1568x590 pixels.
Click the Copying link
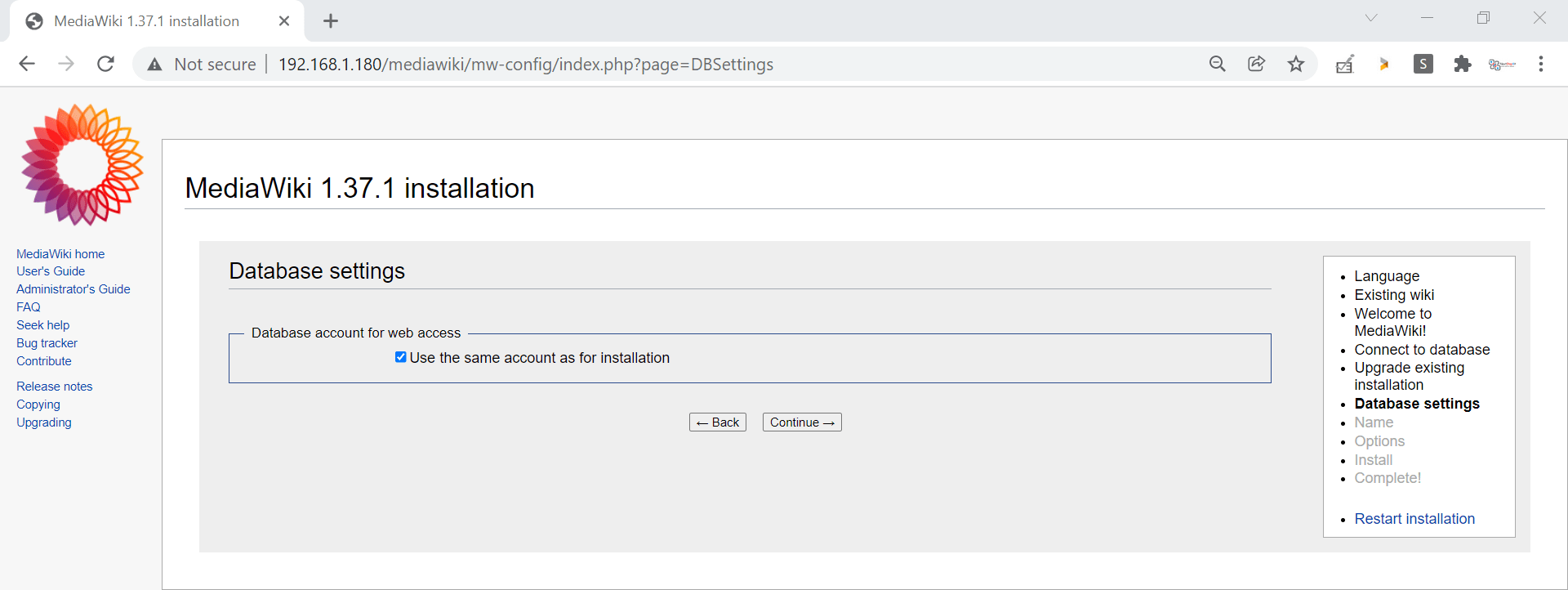tap(38, 405)
